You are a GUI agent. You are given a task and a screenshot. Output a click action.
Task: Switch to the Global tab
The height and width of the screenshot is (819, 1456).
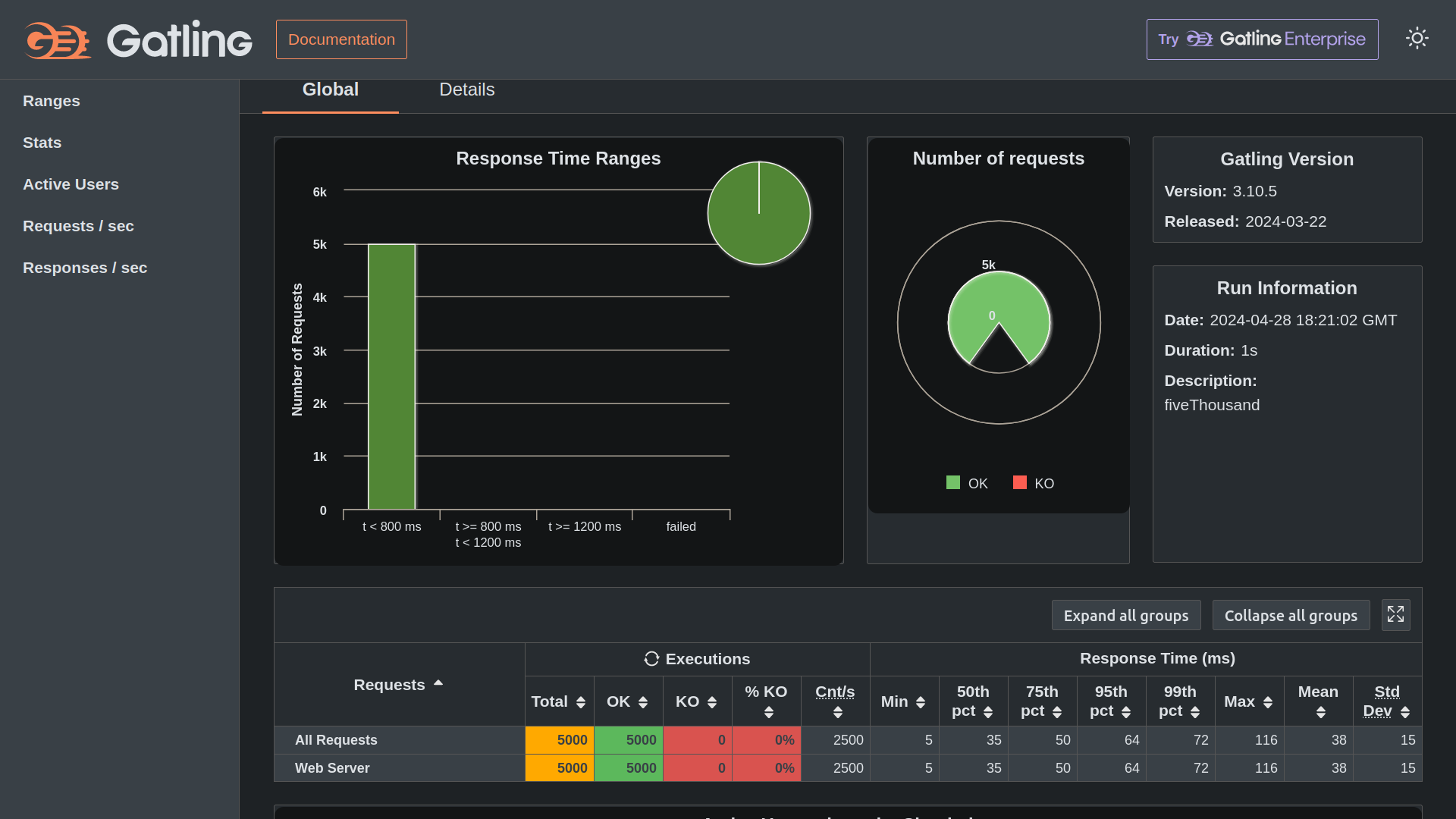[x=331, y=89]
